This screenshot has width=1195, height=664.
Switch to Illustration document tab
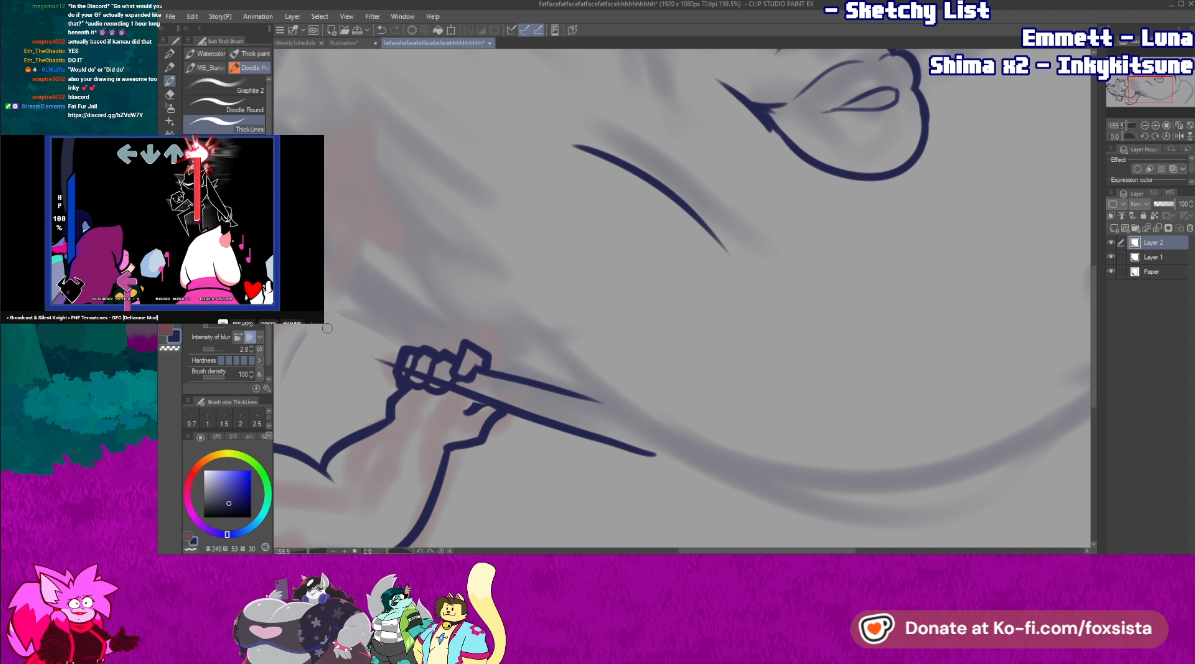345,43
